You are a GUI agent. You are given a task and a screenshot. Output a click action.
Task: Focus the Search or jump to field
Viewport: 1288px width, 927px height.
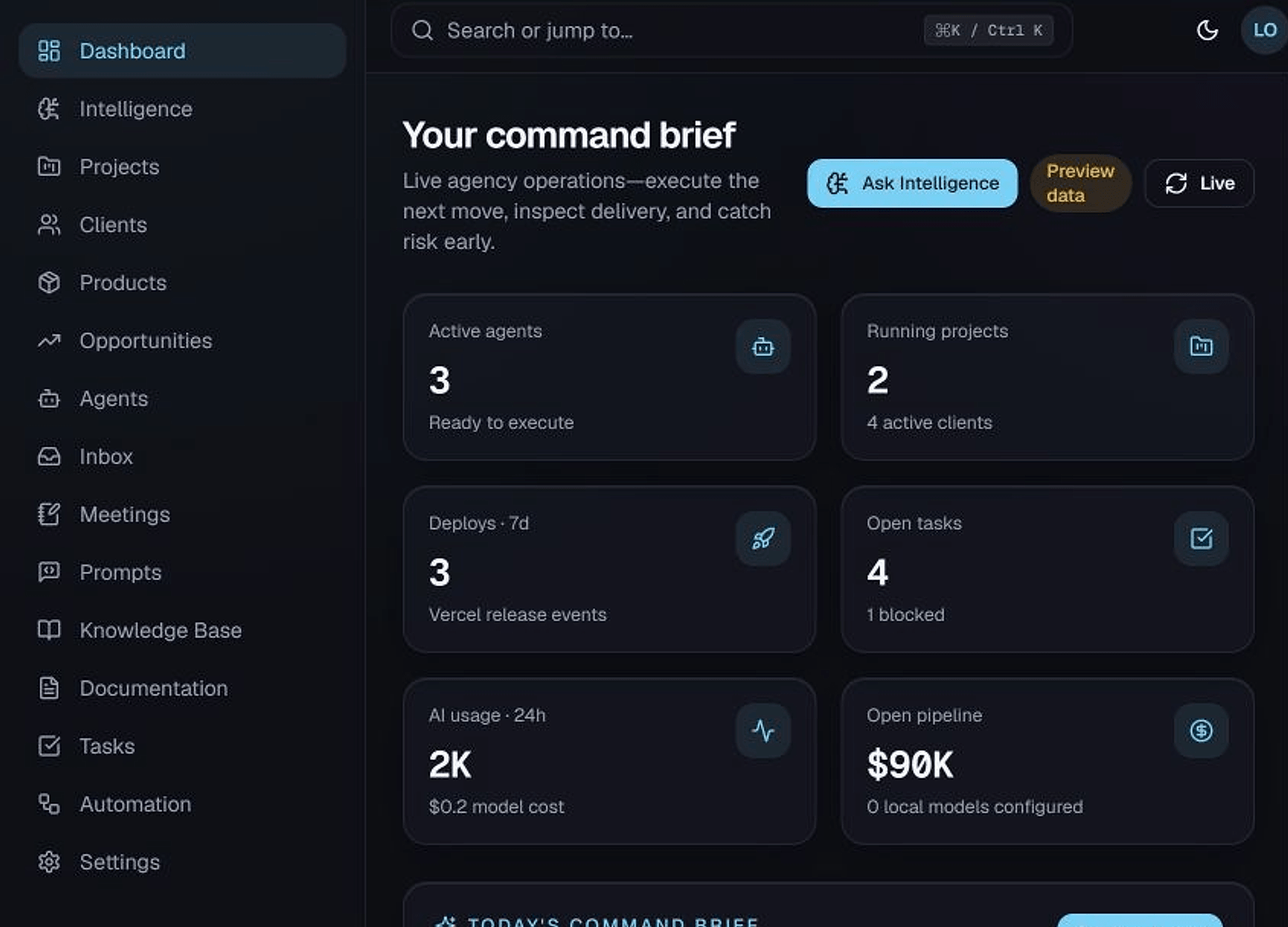click(x=732, y=30)
